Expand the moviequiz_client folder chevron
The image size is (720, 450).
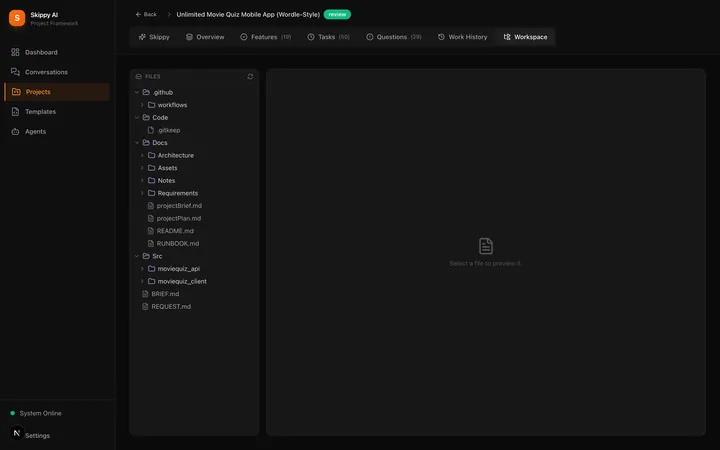(142, 281)
